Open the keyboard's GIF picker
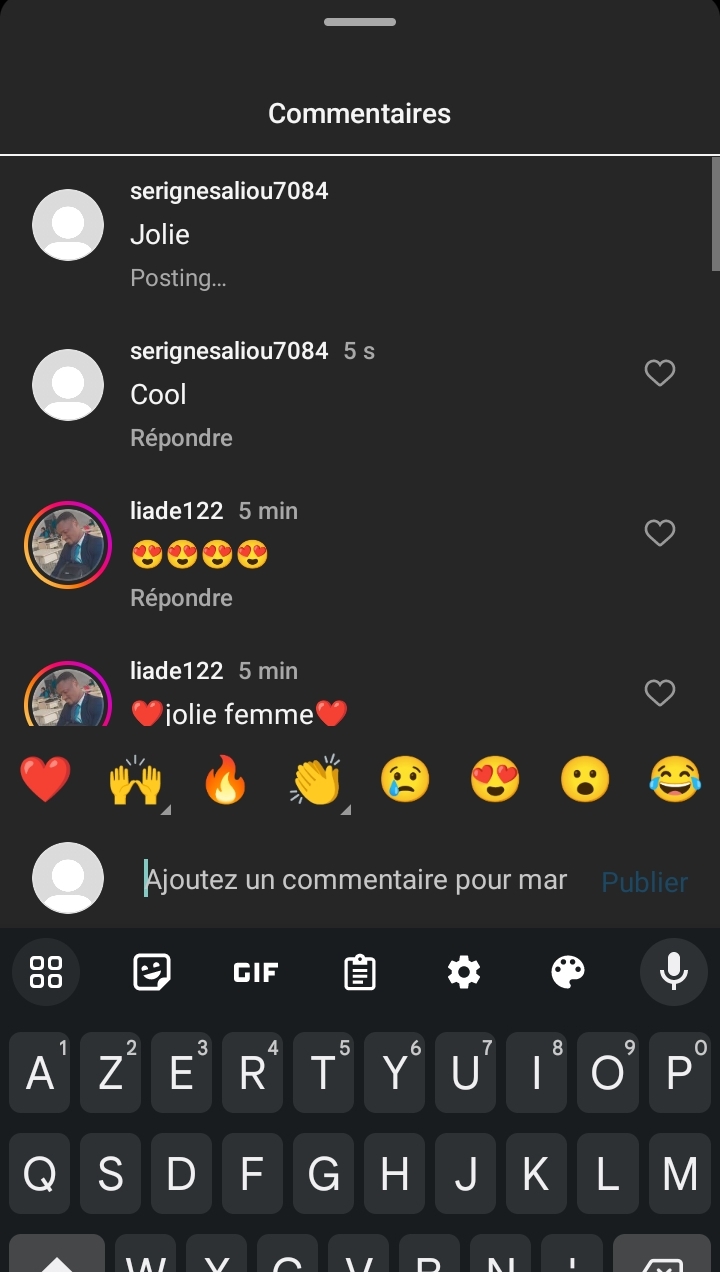720x1272 pixels. (x=256, y=972)
